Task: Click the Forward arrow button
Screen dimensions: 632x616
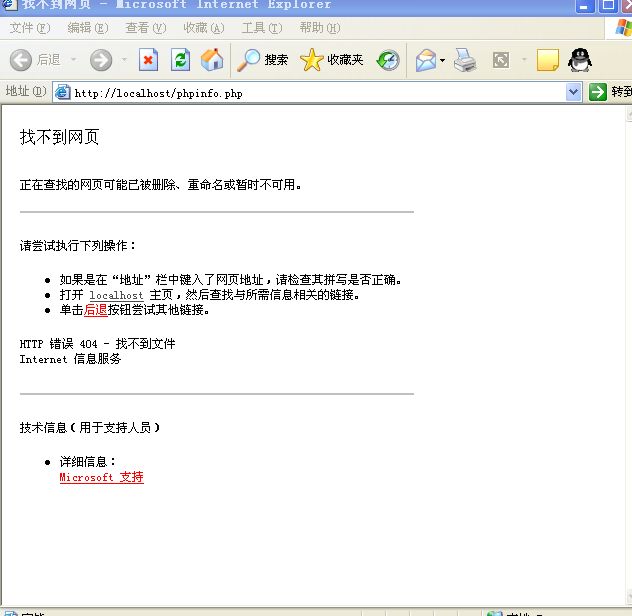Action: 101,60
